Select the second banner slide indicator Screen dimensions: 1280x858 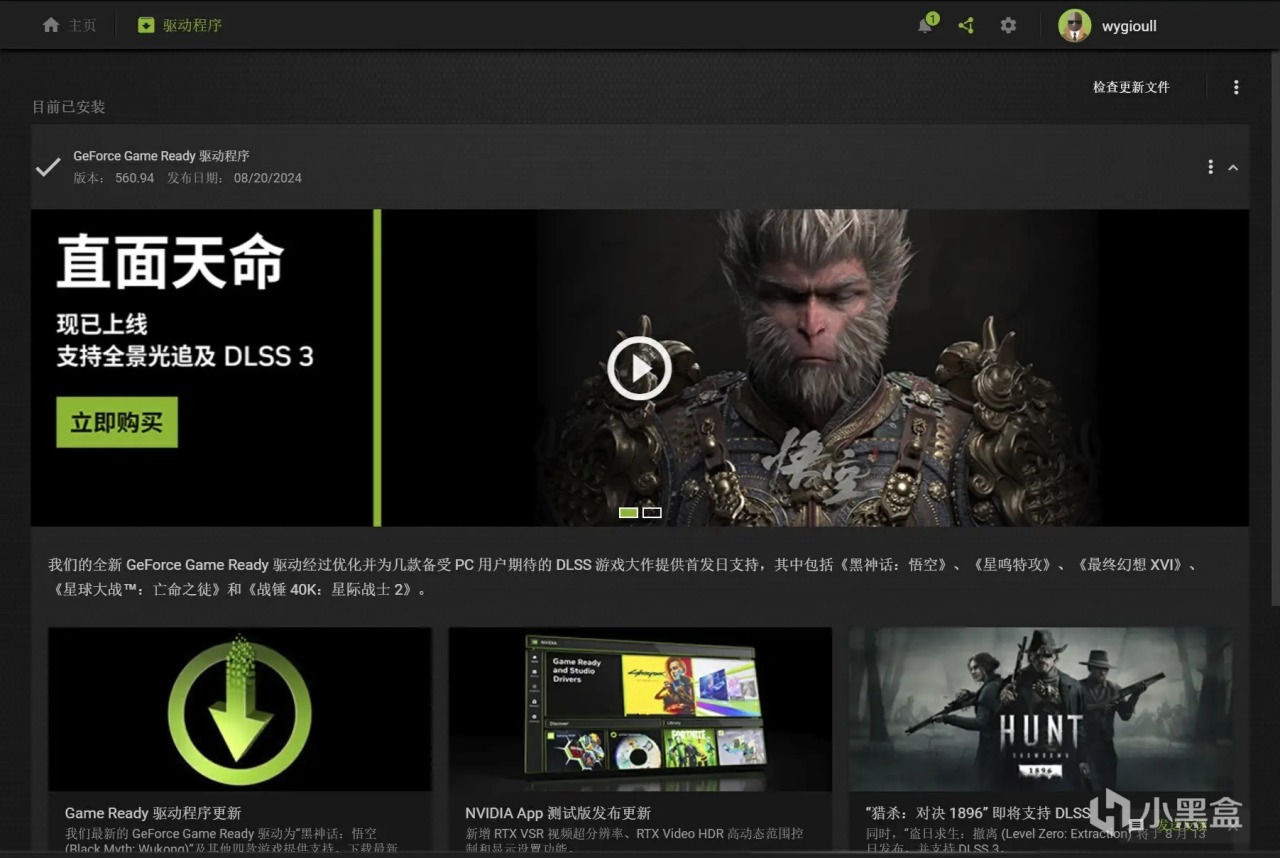(x=652, y=513)
